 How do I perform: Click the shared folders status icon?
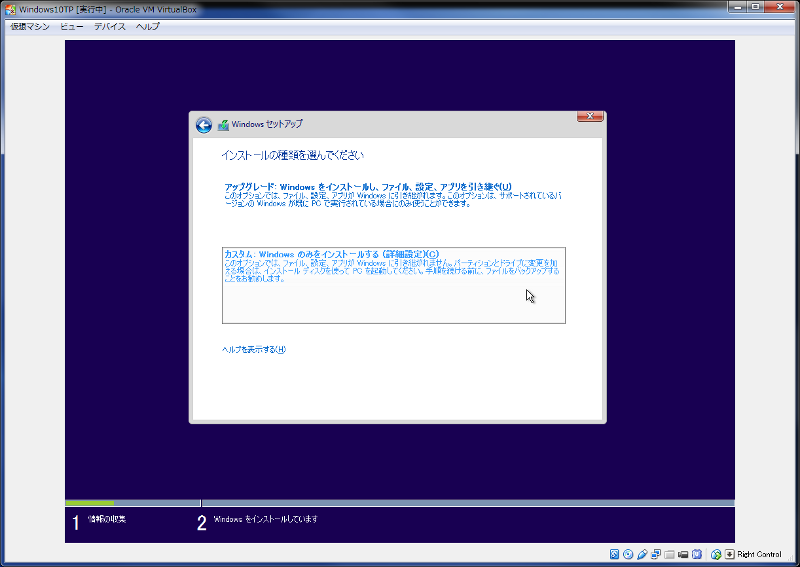[x=670, y=554]
